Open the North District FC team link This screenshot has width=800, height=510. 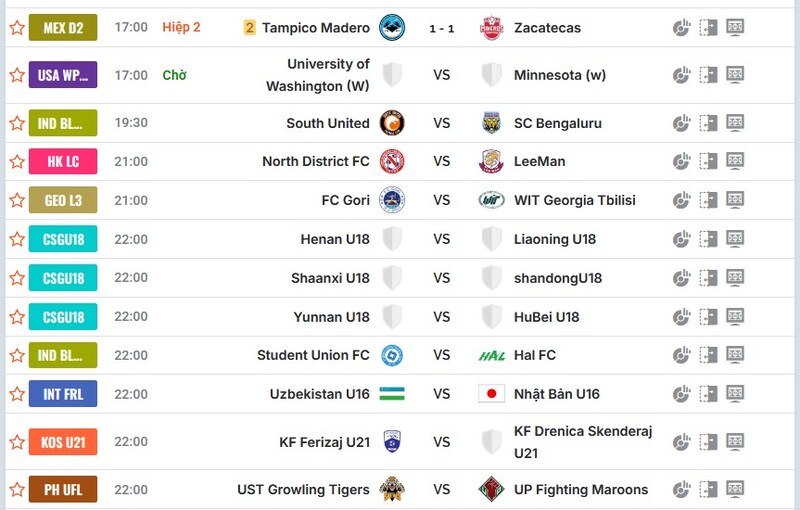(x=315, y=161)
